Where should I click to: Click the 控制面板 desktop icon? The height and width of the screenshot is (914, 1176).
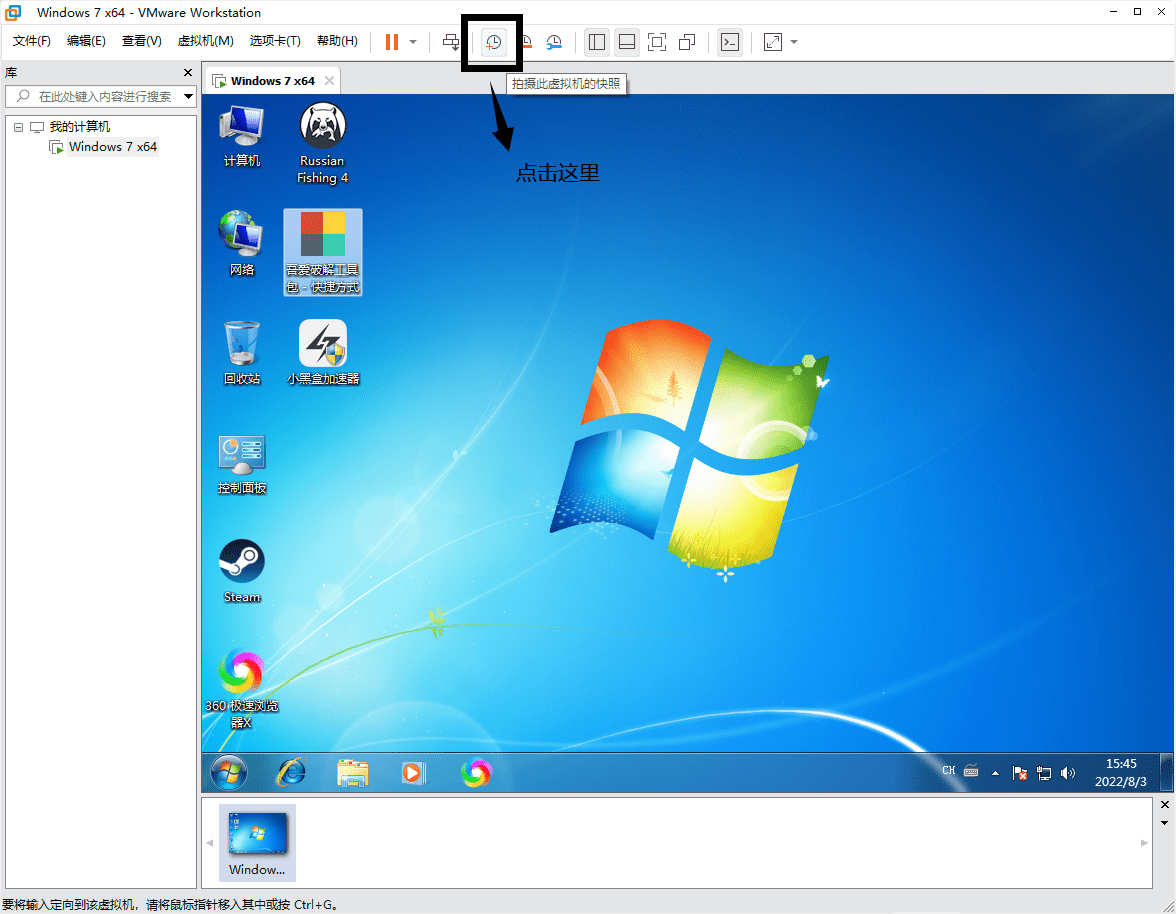[x=242, y=463]
